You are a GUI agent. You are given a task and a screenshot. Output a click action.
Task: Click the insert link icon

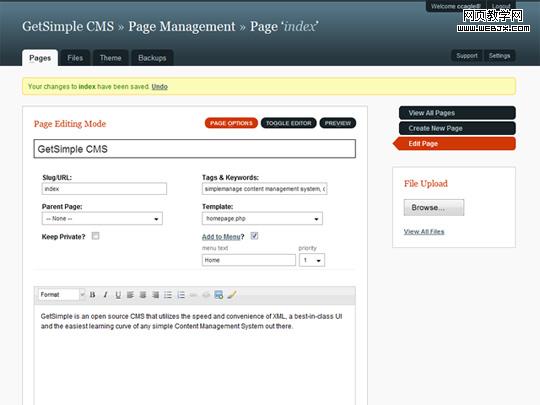point(194,295)
